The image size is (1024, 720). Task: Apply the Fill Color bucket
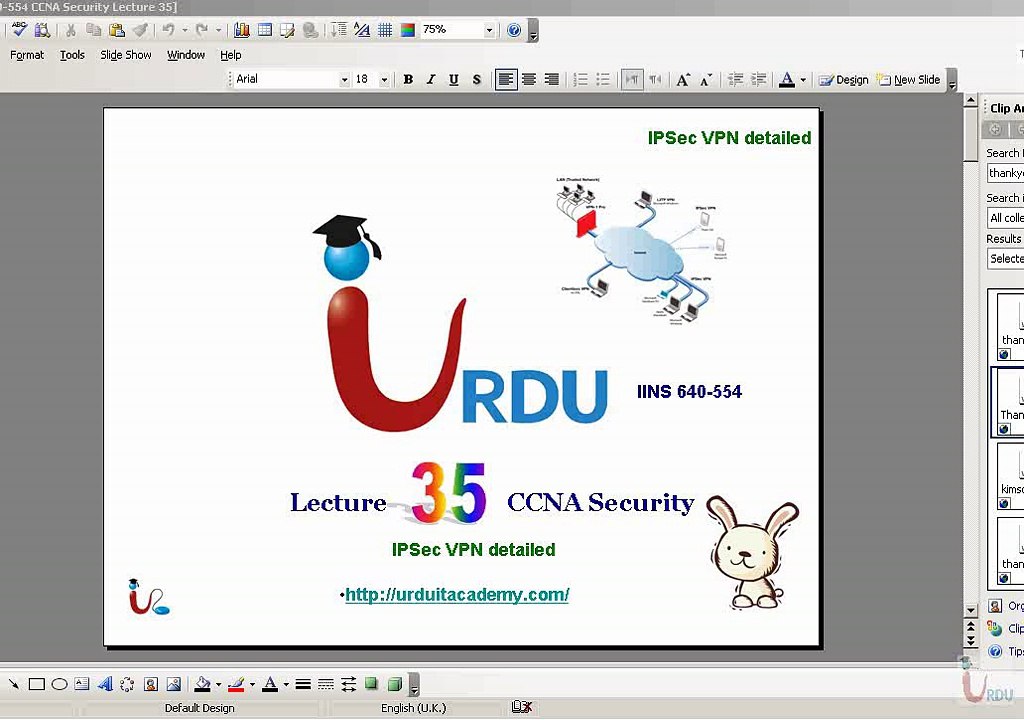click(202, 684)
